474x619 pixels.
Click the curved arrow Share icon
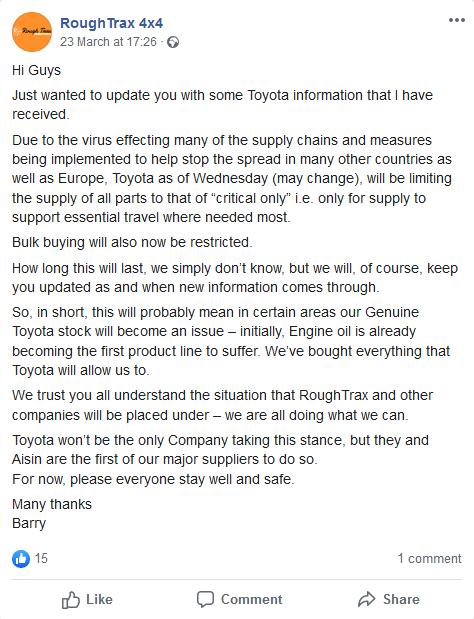click(367, 599)
